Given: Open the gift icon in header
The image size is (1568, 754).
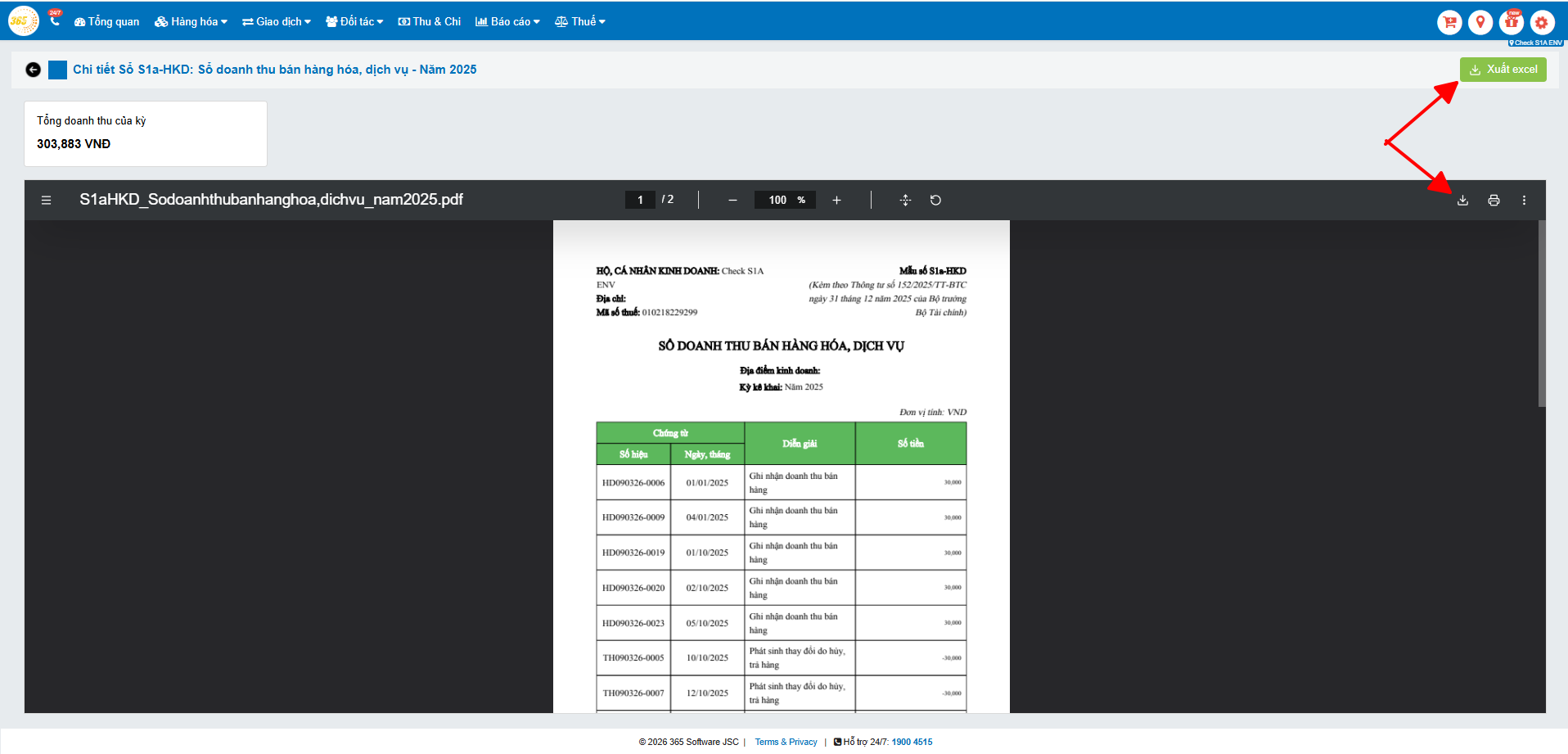Looking at the screenshot, I should tap(1511, 22).
